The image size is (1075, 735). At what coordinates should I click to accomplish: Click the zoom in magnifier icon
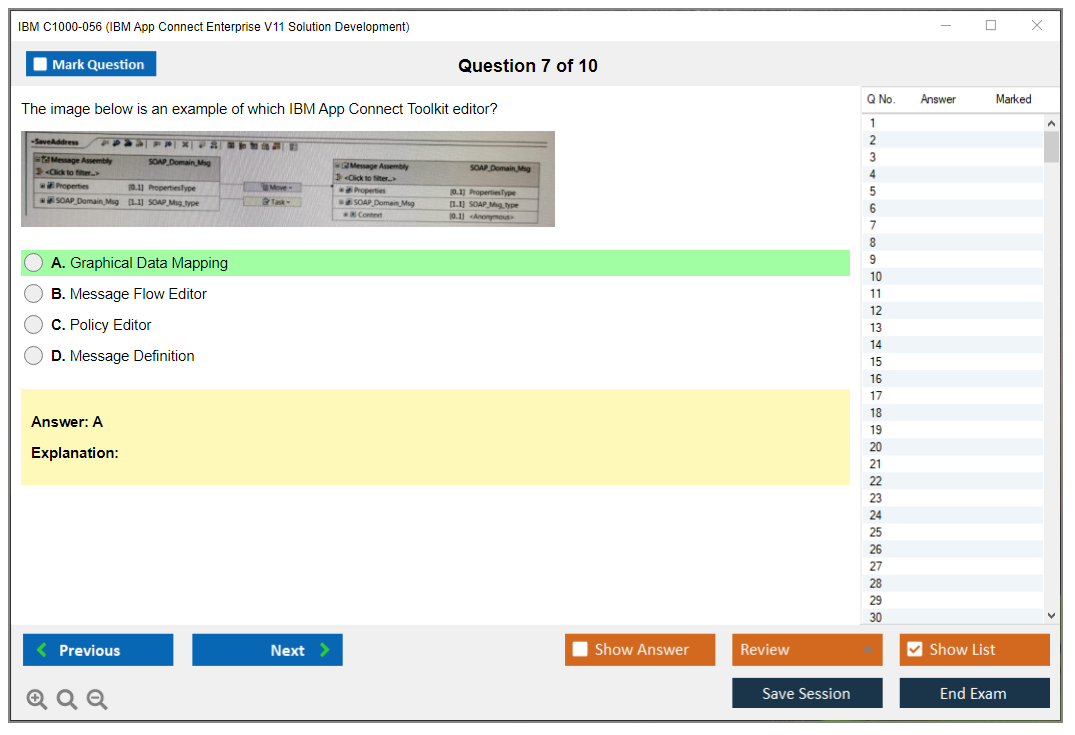(x=37, y=700)
